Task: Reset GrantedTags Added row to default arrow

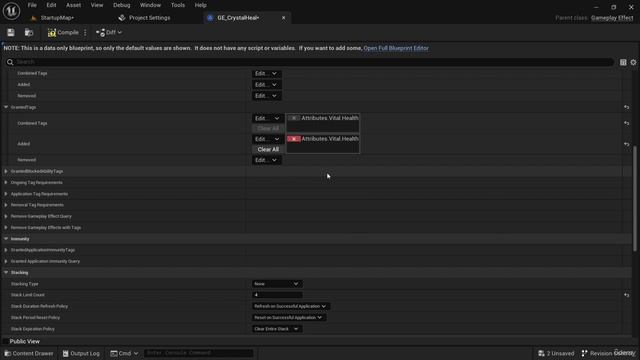Action: point(627,144)
